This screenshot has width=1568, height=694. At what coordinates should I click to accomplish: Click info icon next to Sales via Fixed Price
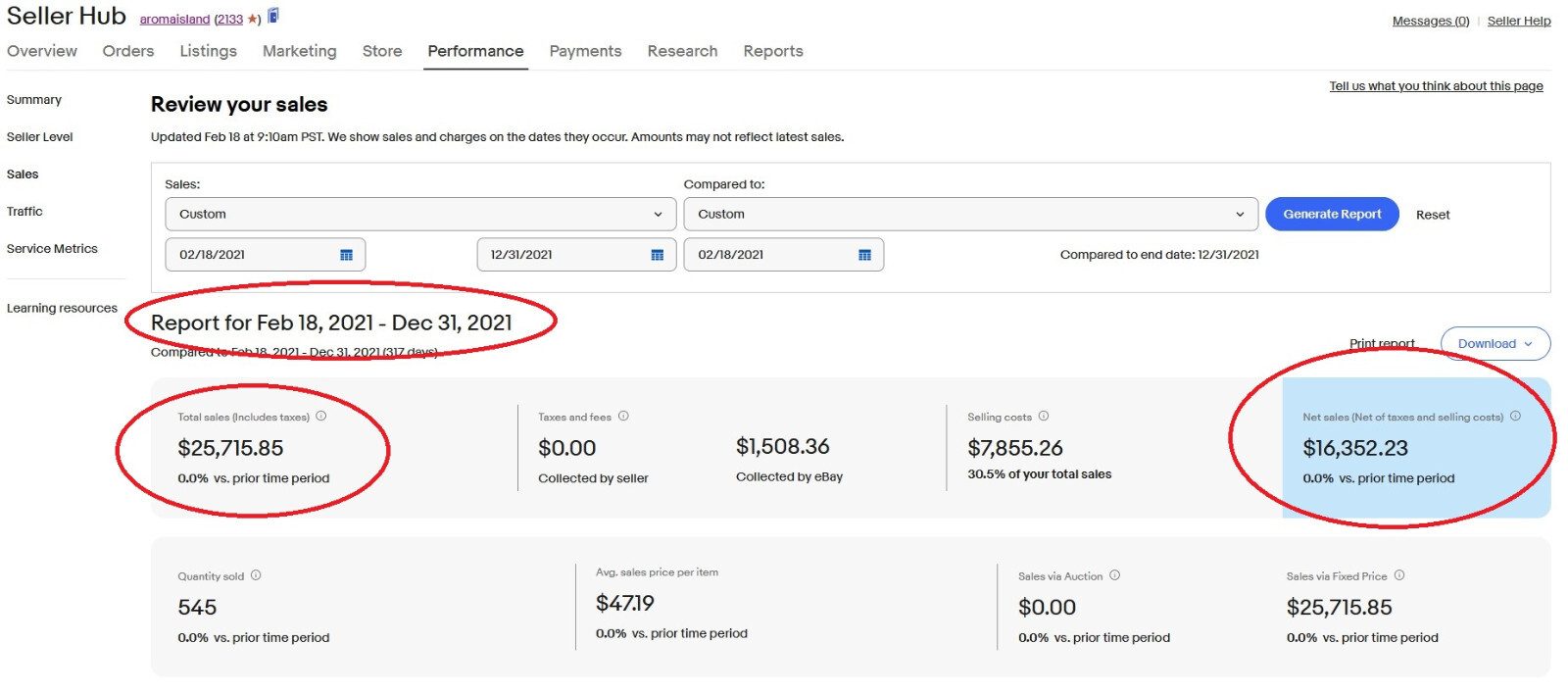[1399, 575]
